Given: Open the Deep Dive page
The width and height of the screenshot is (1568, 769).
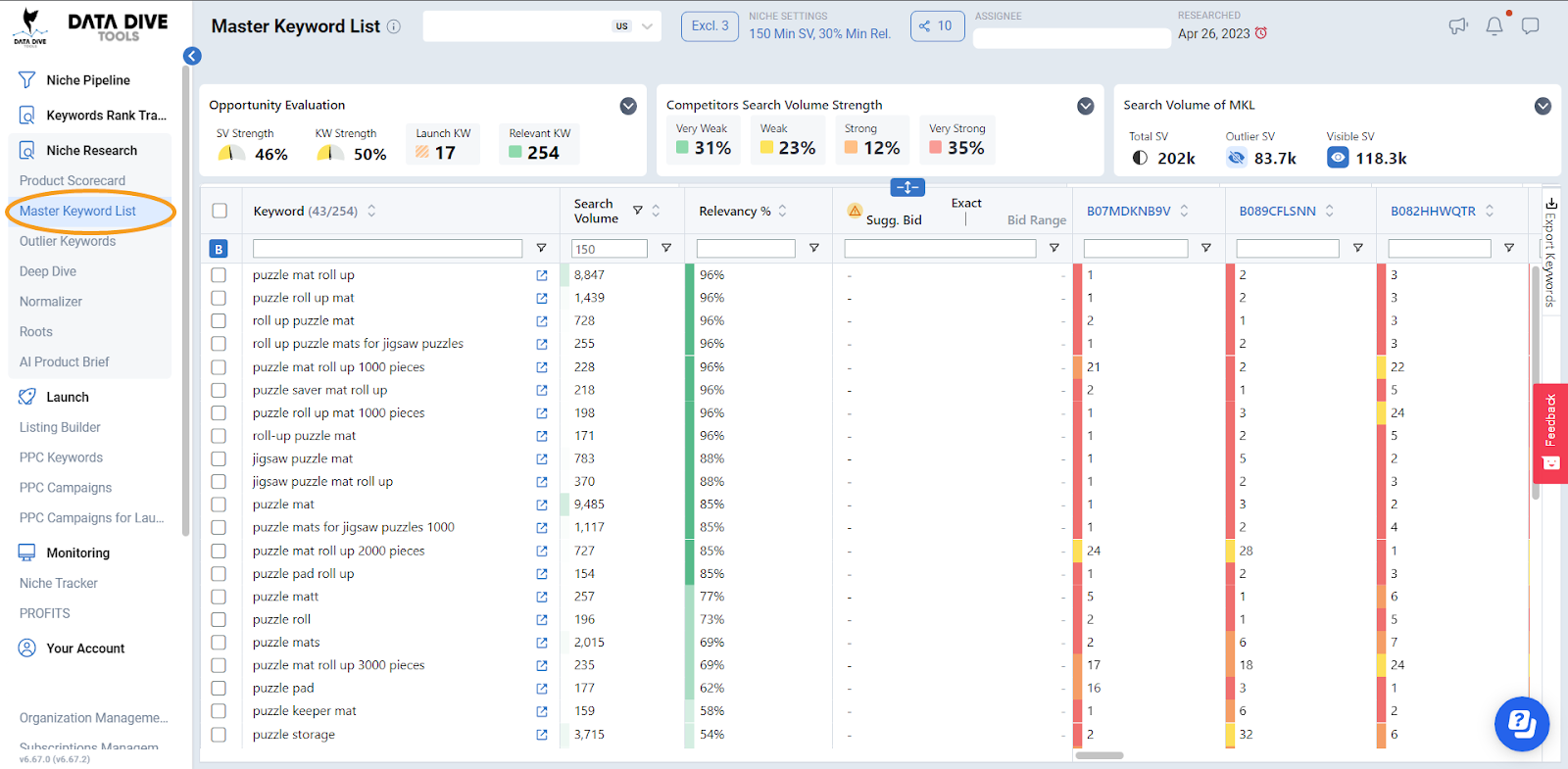Looking at the screenshot, I should [48, 272].
